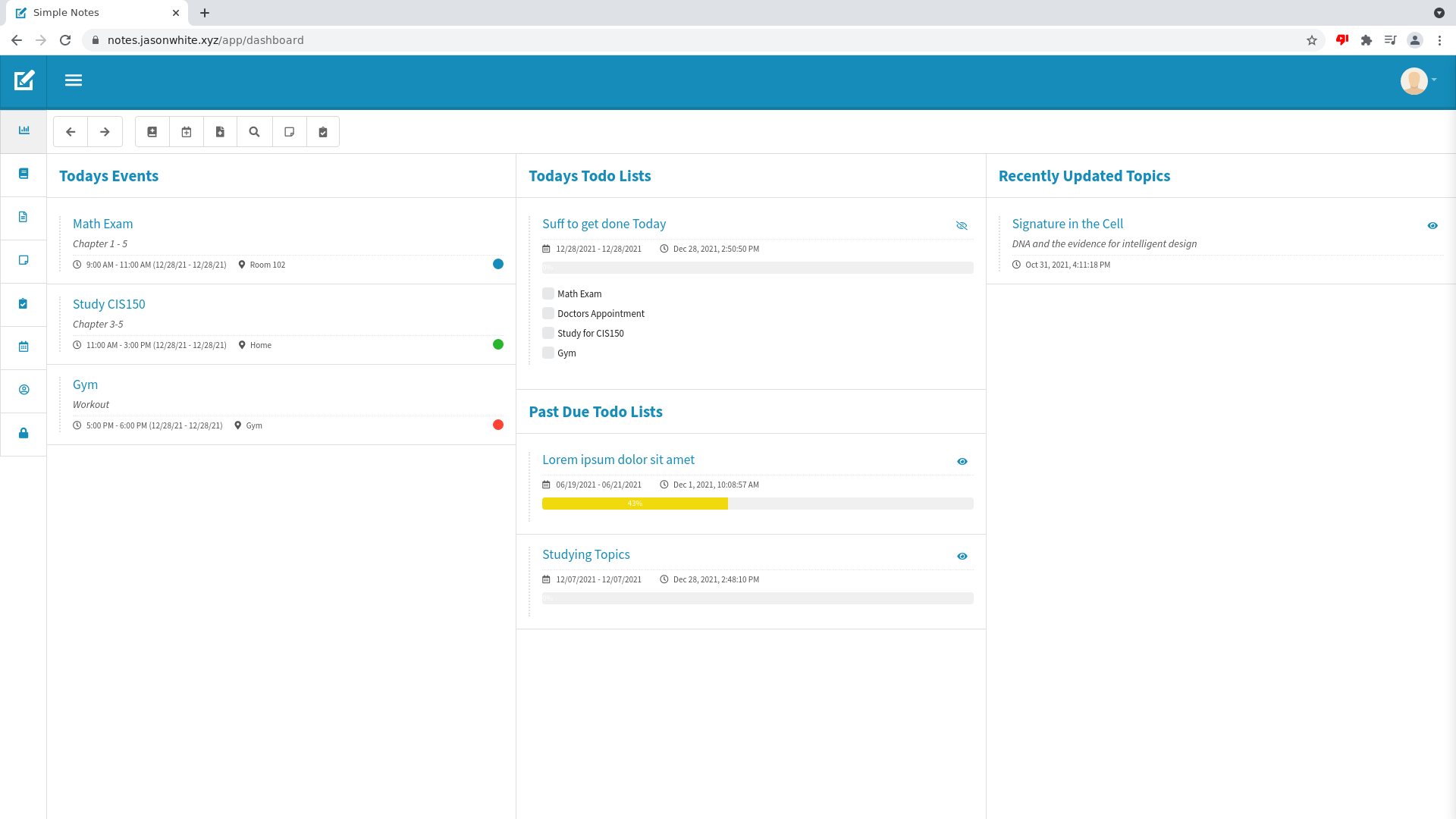Open the calendar section in sidebar
Screen dimensions: 1456x819
[x=24, y=347]
